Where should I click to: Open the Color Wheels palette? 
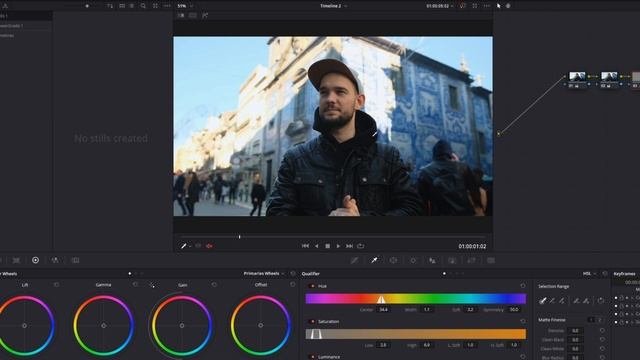(36, 260)
